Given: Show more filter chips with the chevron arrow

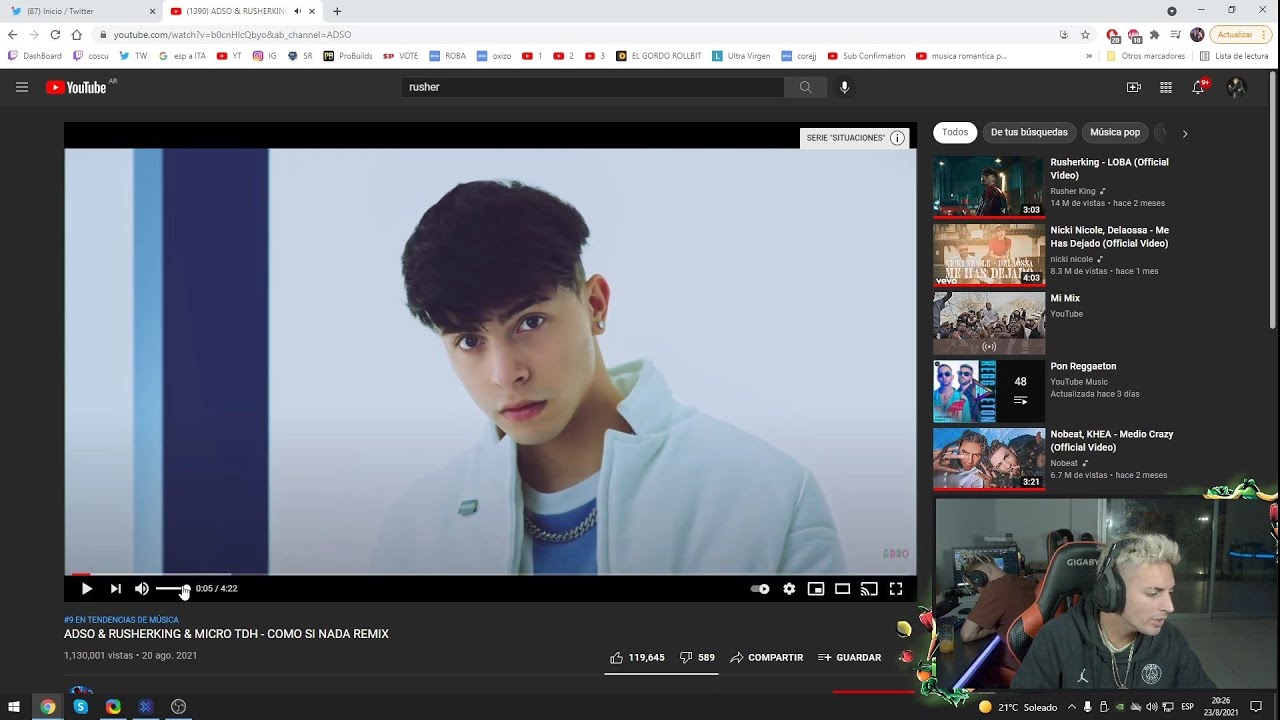Looking at the screenshot, I should (1185, 133).
